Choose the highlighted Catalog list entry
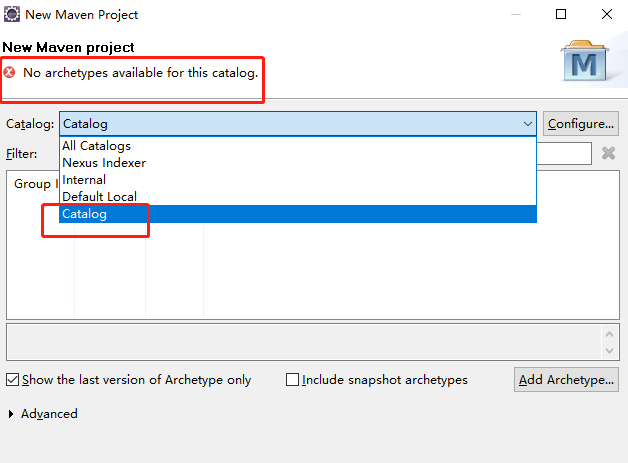The height and width of the screenshot is (463, 628). coord(85,214)
